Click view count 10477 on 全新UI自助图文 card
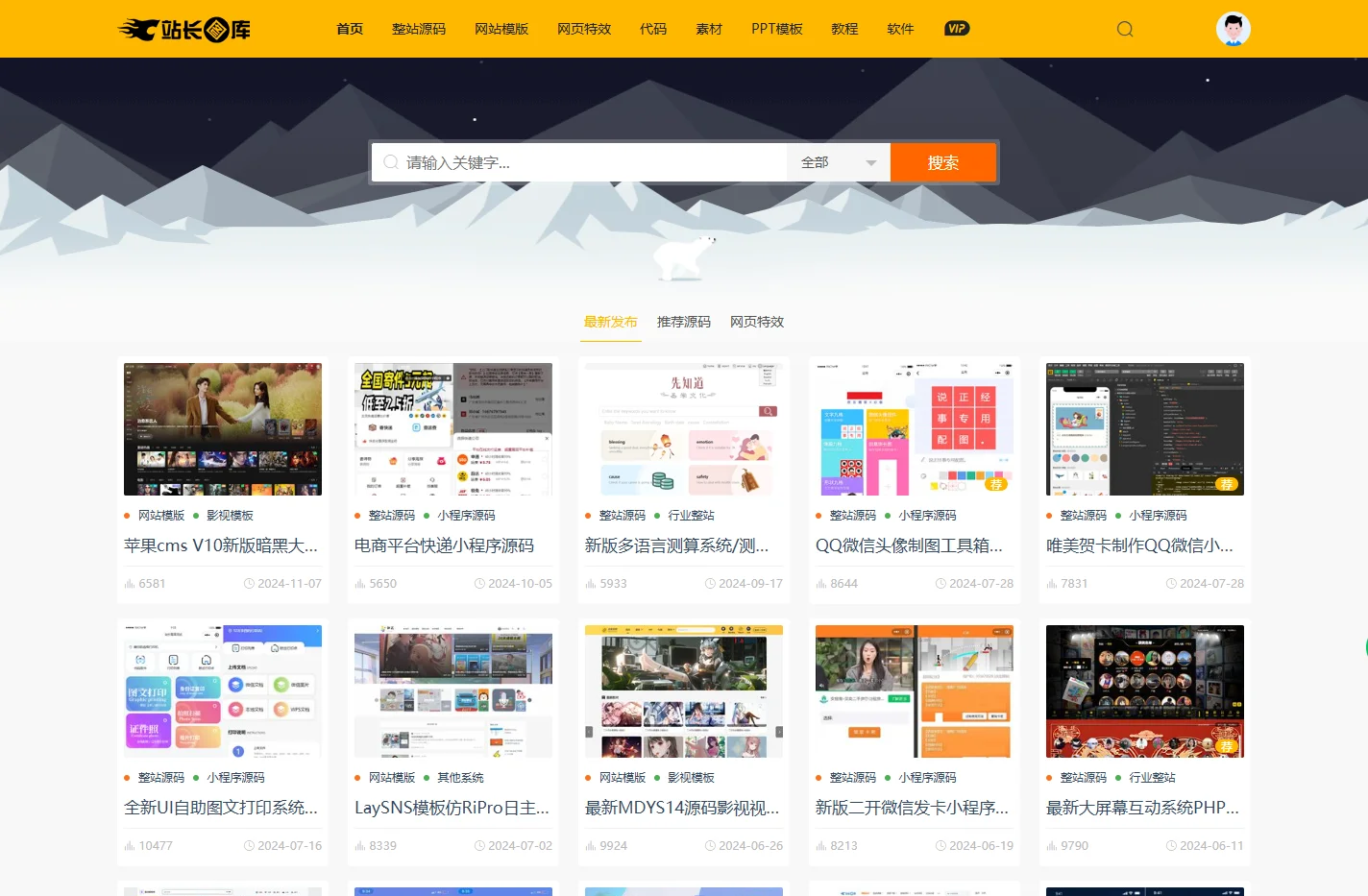 pyautogui.click(x=149, y=846)
